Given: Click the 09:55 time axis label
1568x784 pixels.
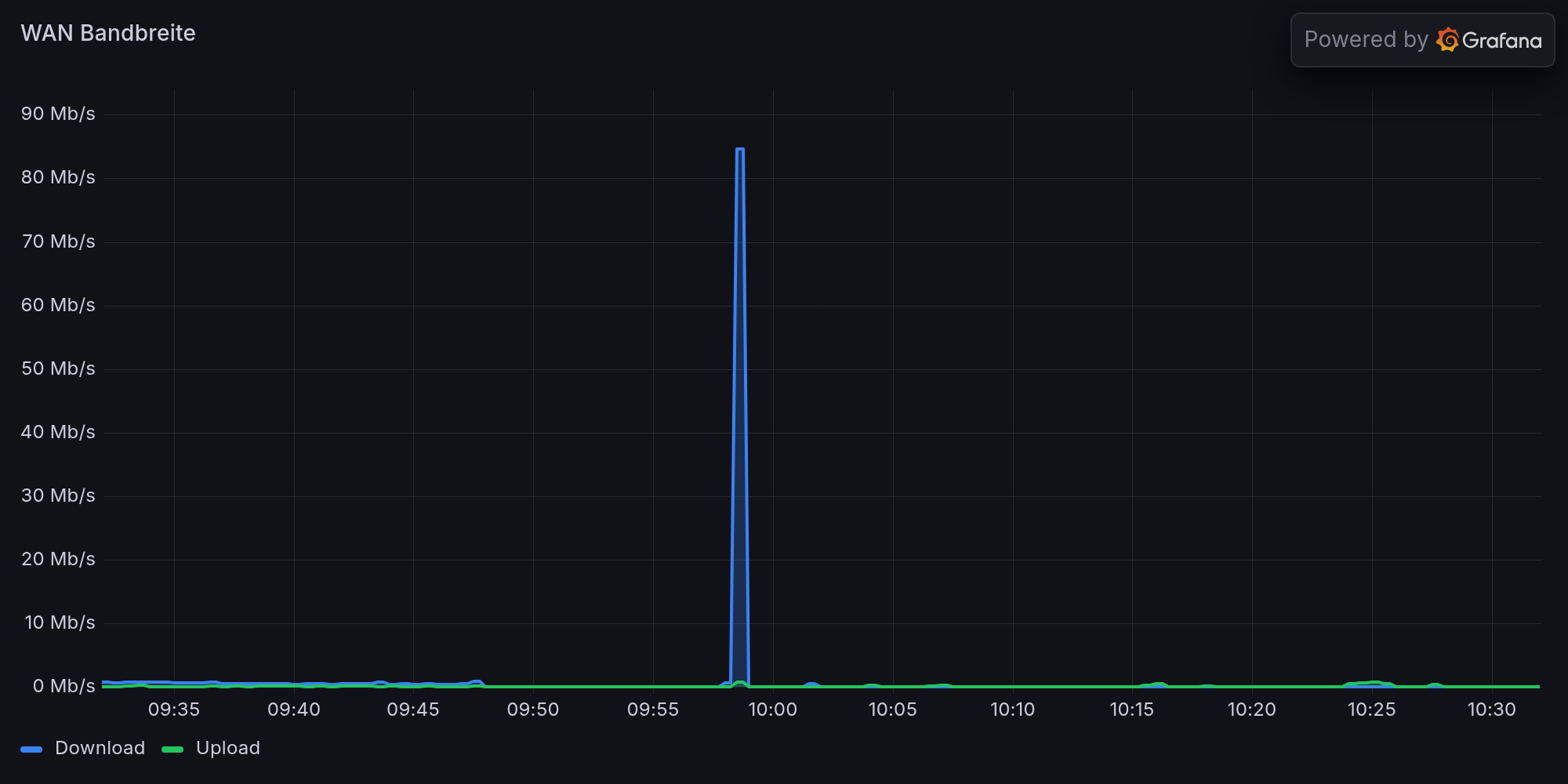Looking at the screenshot, I should click(652, 710).
